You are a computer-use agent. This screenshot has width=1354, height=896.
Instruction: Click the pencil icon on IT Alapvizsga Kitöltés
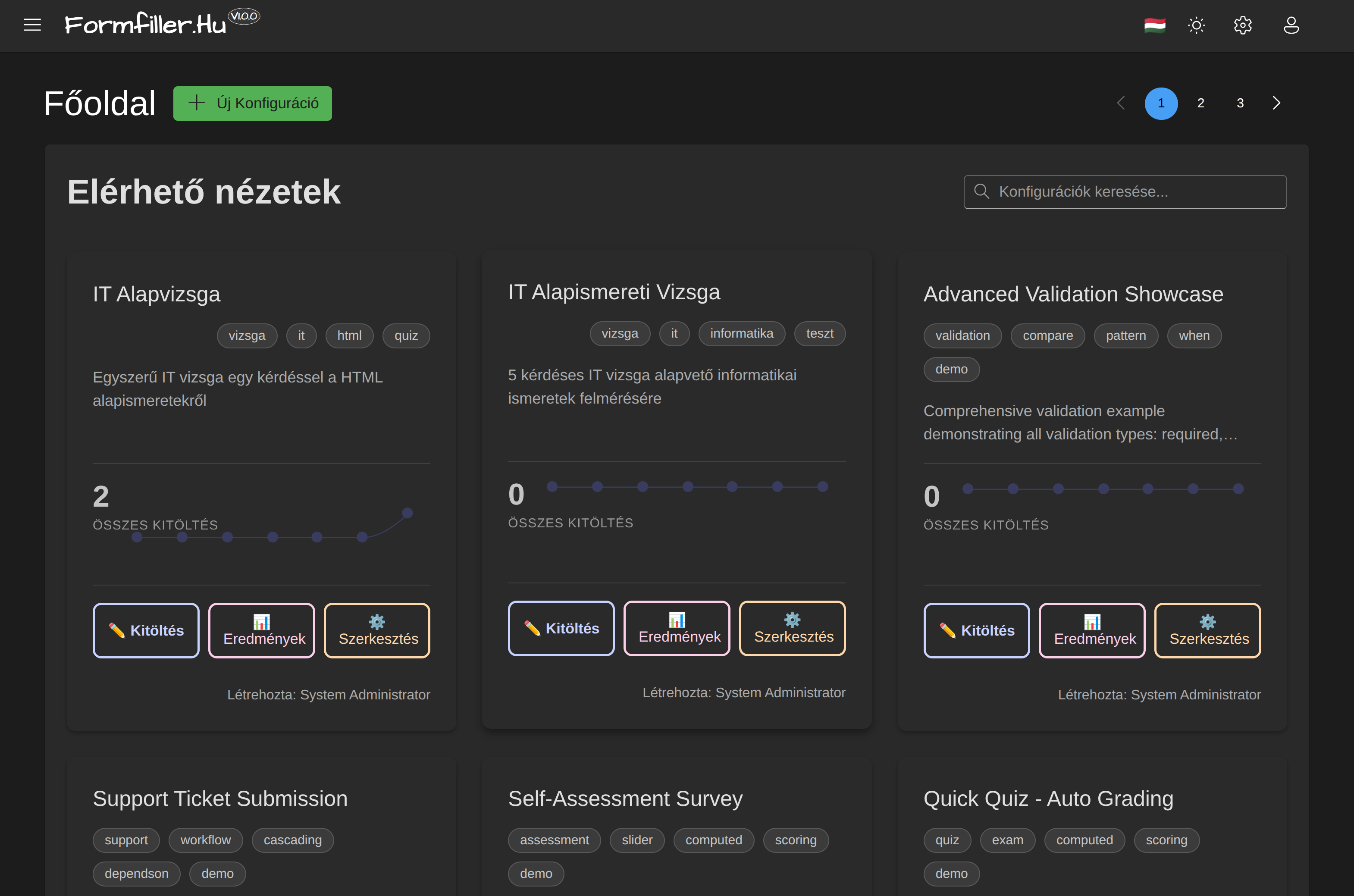point(118,630)
